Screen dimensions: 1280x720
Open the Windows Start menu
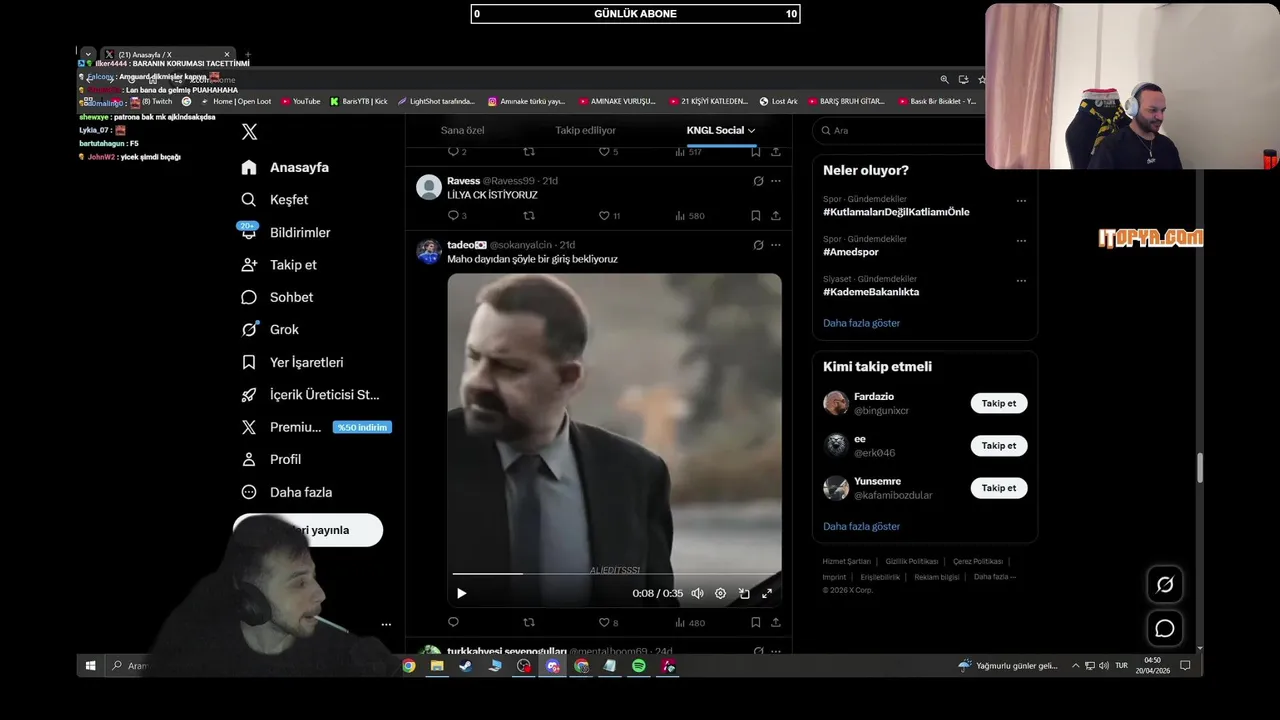(x=91, y=666)
